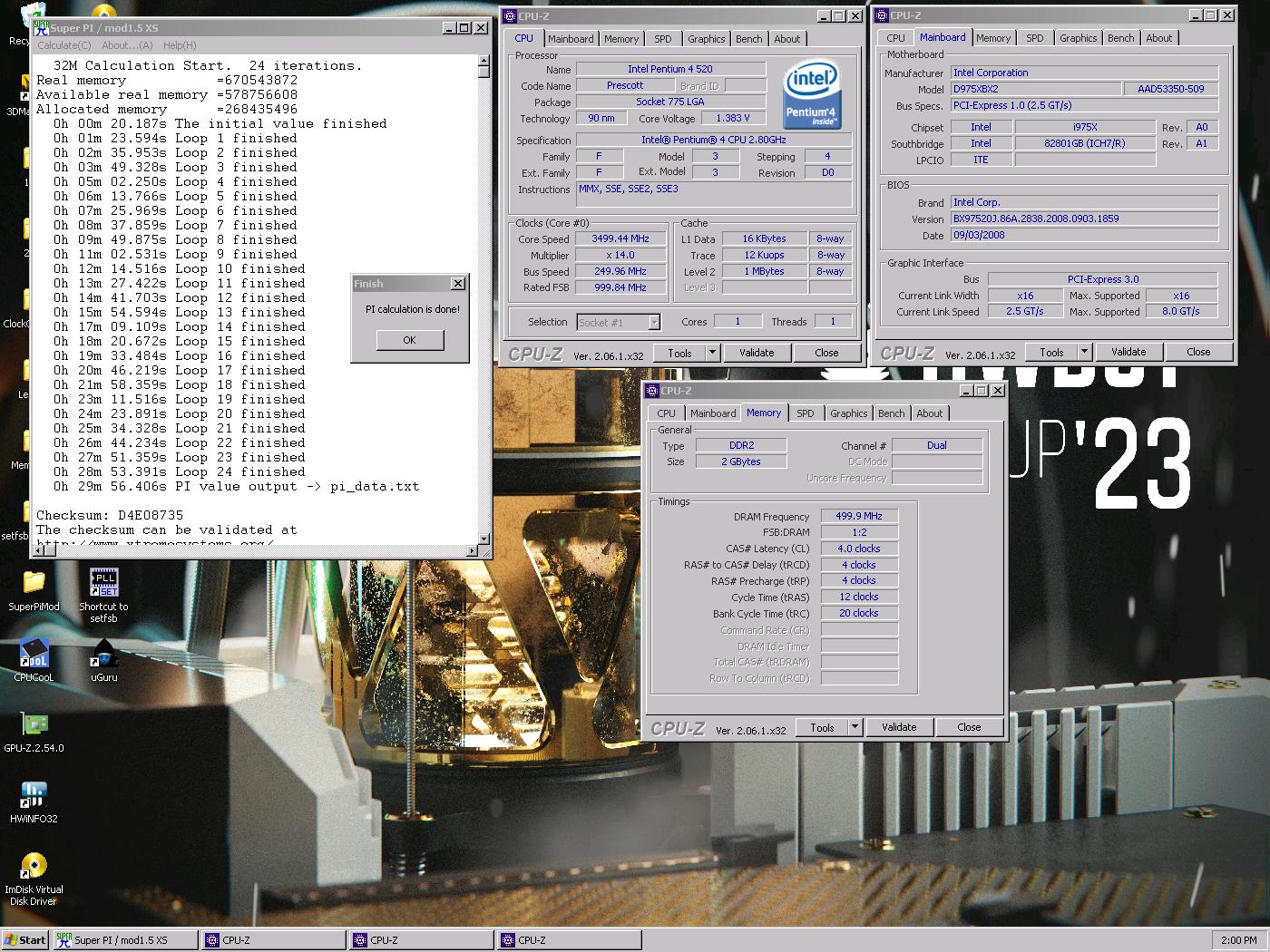1270x952 pixels.
Task: Maximize the Super PI window
Action: point(464,28)
